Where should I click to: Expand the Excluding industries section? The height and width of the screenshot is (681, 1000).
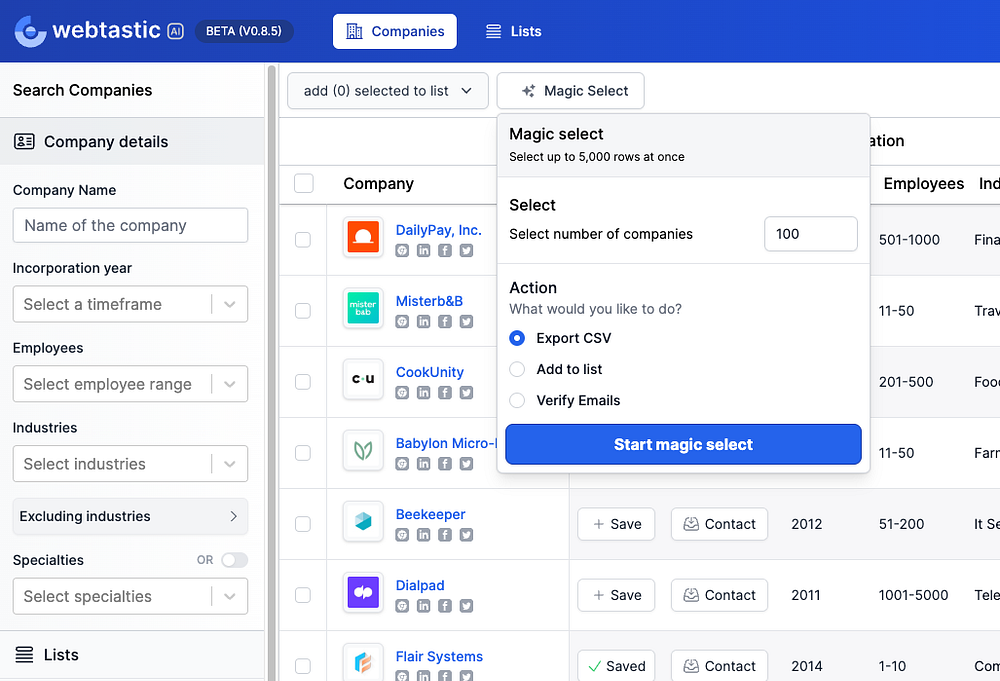pos(130,516)
